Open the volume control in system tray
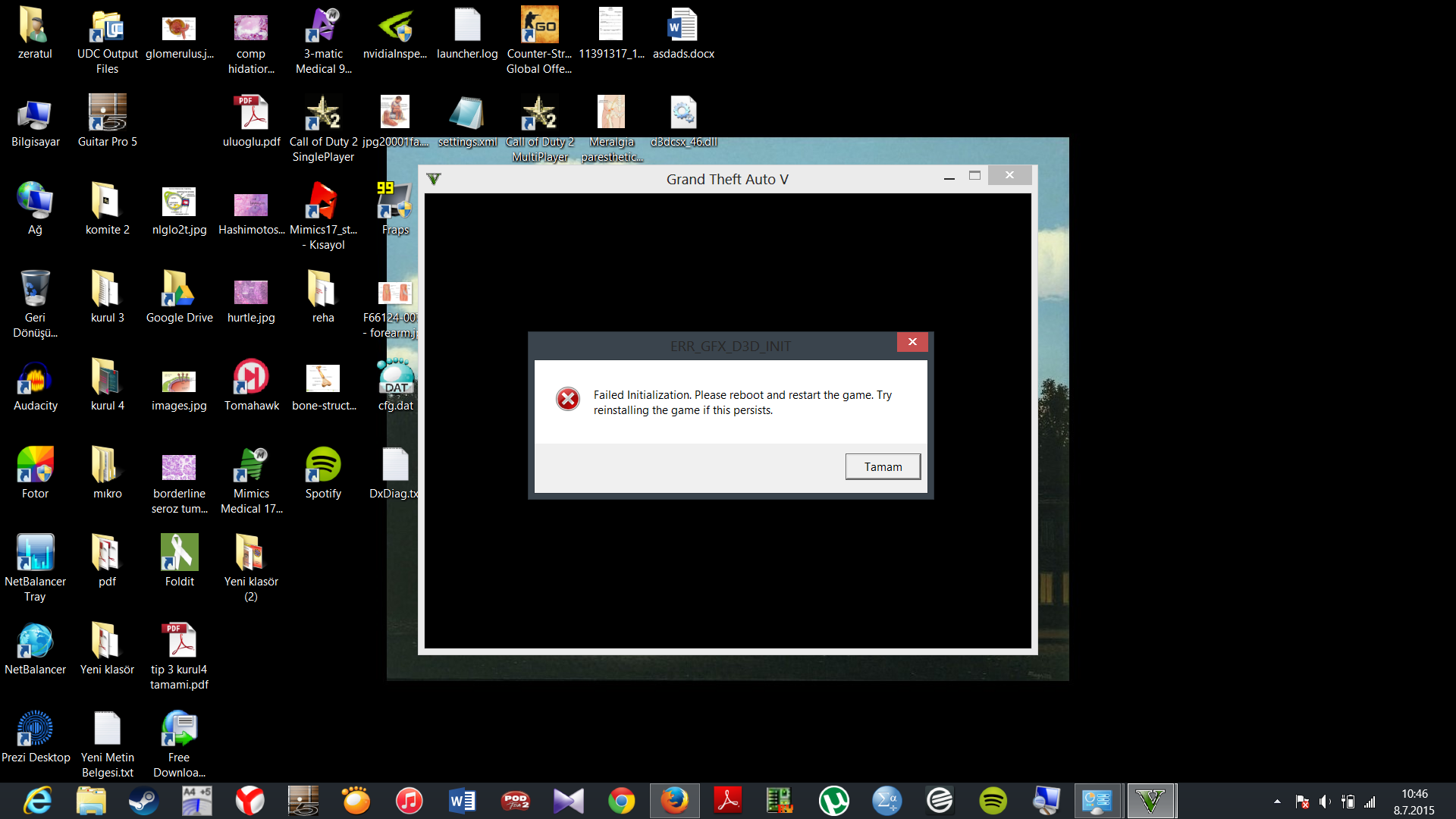The height and width of the screenshot is (819, 1456). (x=1325, y=802)
